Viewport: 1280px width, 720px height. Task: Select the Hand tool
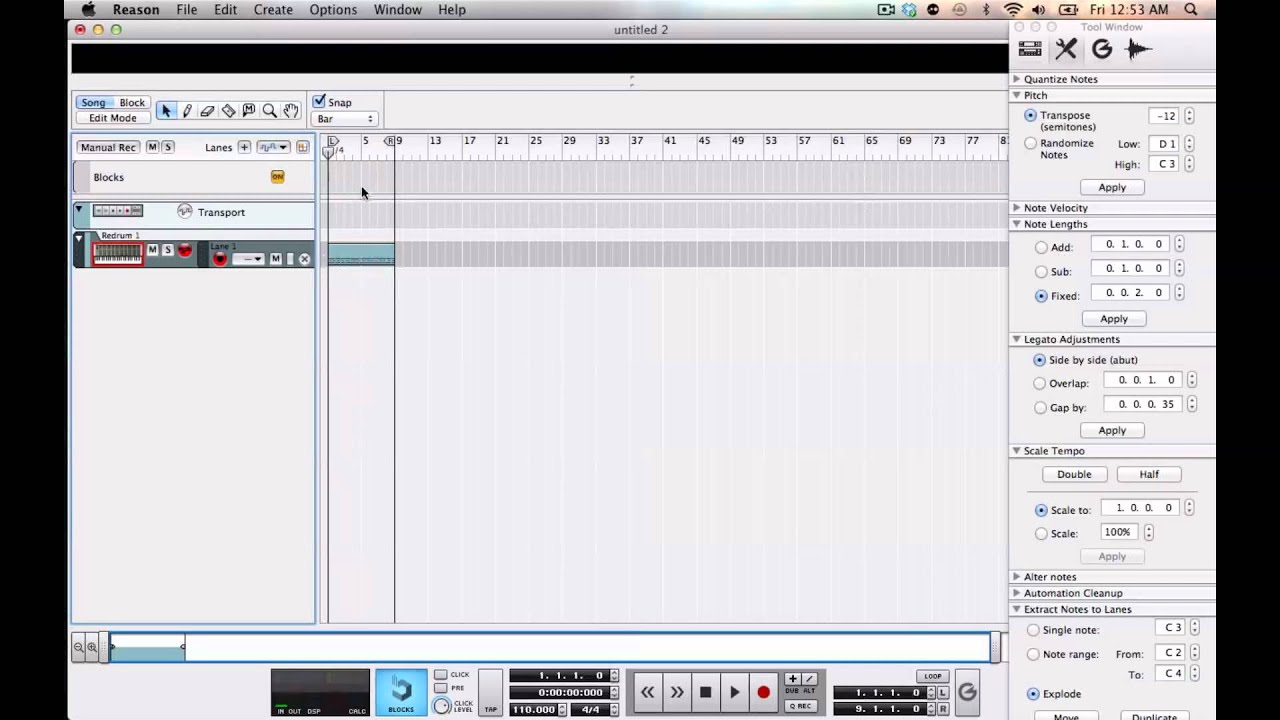(290, 111)
